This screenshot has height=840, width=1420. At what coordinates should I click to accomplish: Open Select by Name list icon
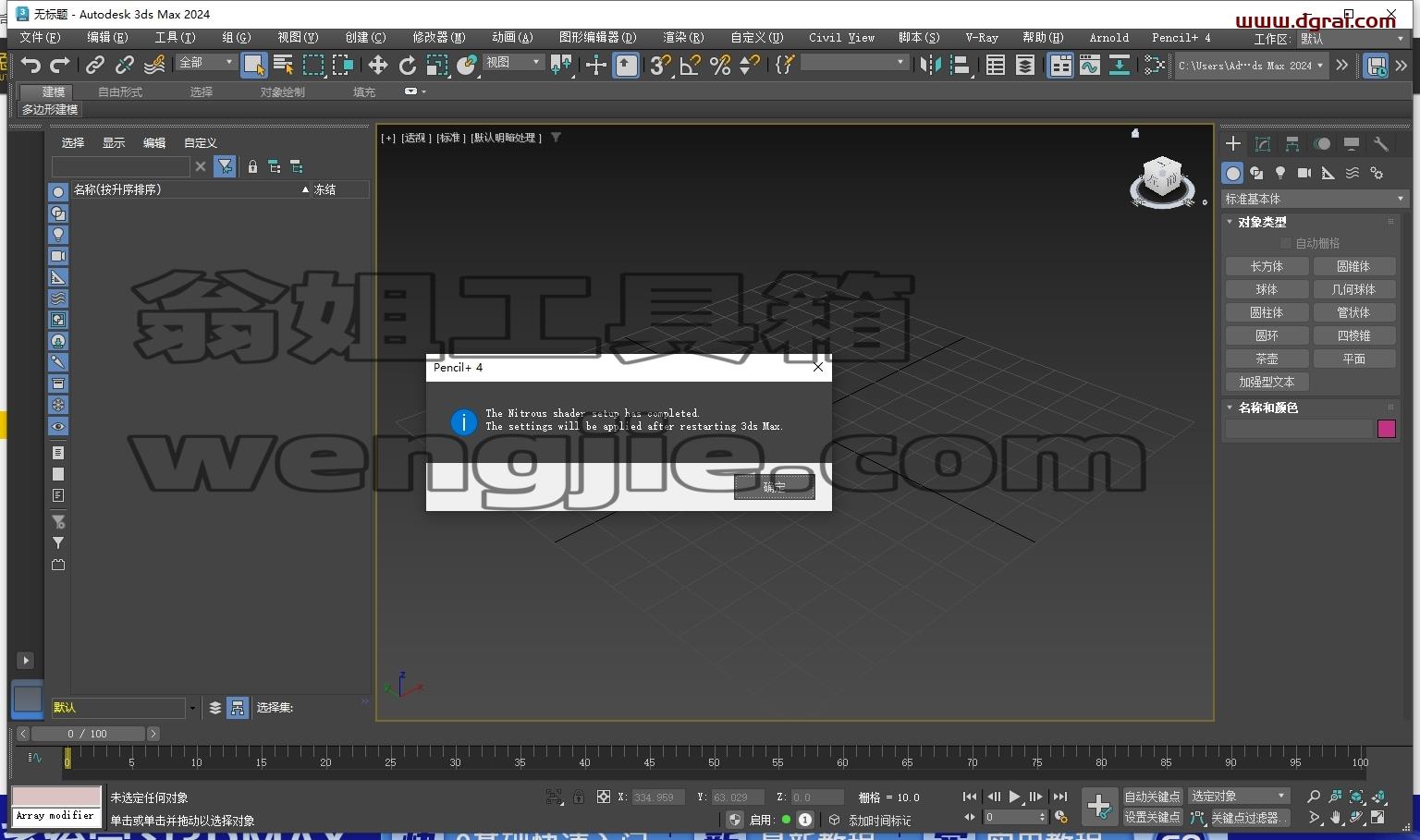[284, 65]
